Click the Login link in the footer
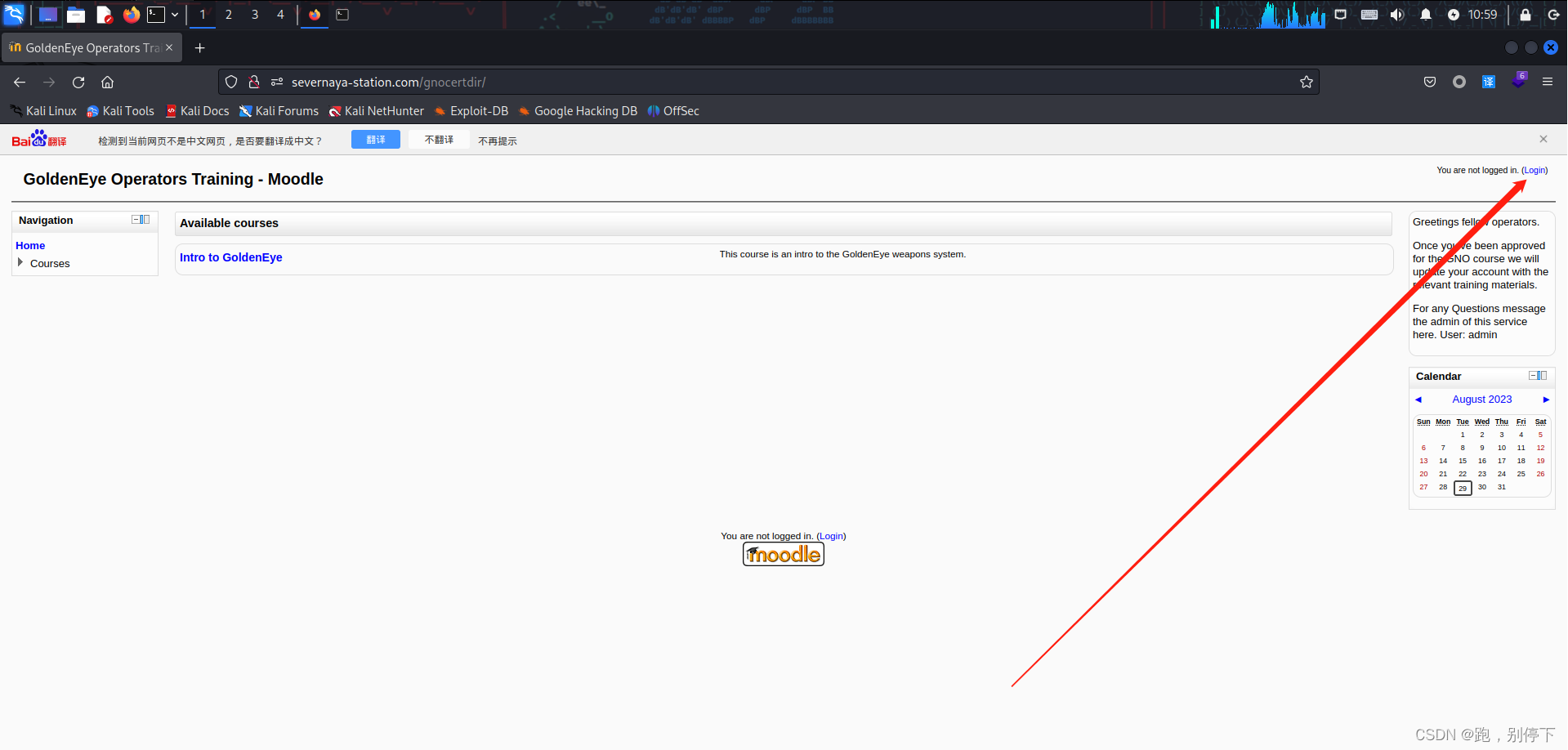The width and height of the screenshot is (1568, 750). coord(831,536)
